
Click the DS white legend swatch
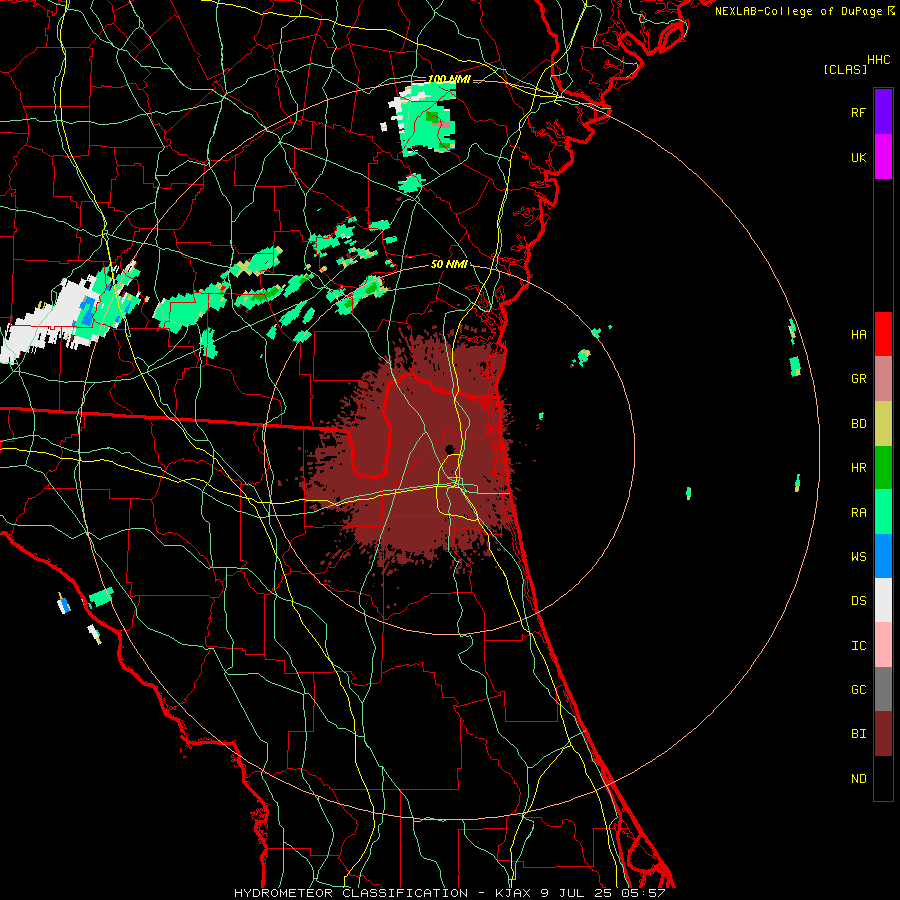pos(883,600)
